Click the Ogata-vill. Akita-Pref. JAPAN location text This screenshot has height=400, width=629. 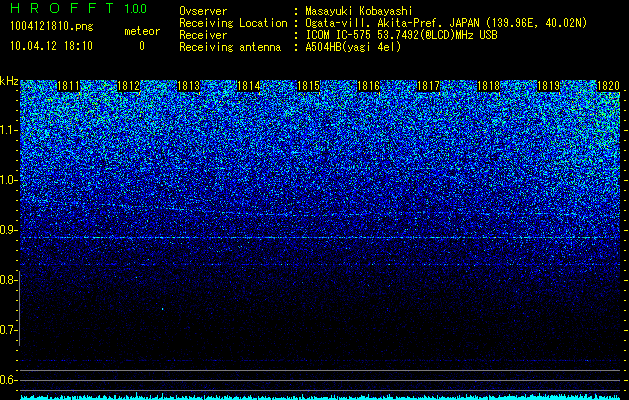pos(446,23)
